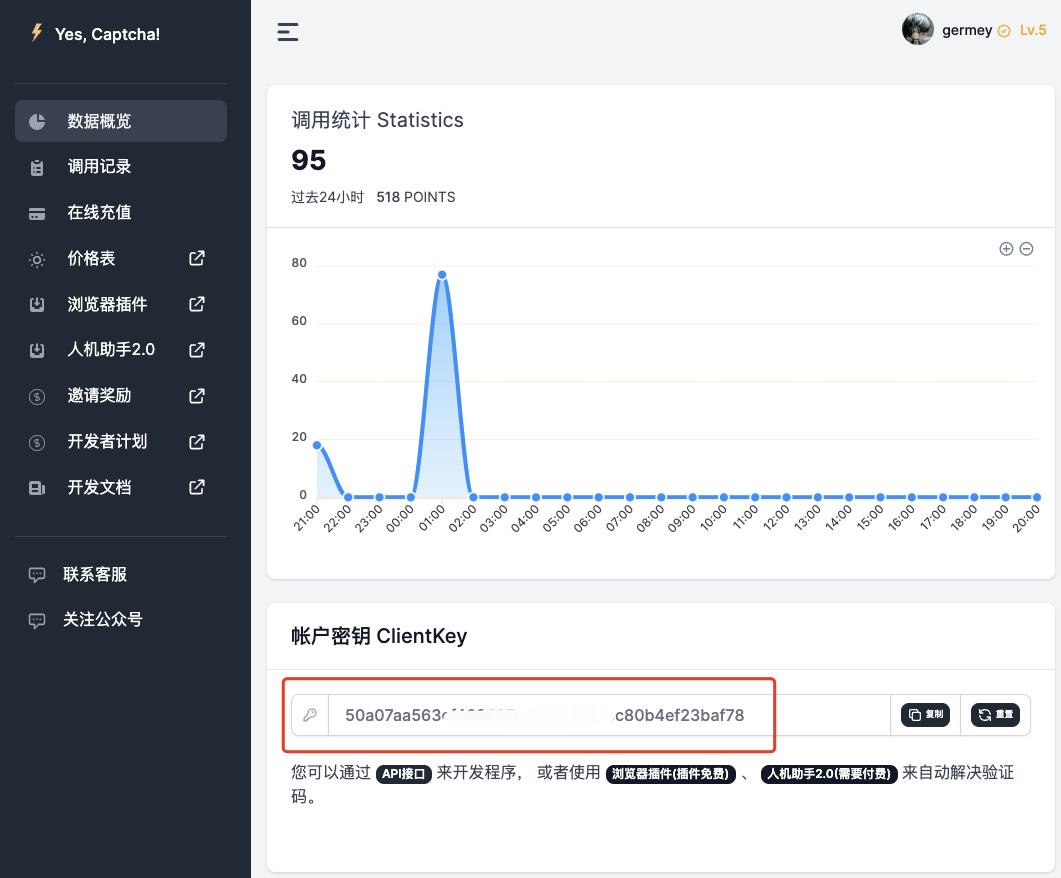
Task: Click the 复制 copy button for ClientKey
Action: (926, 715)
